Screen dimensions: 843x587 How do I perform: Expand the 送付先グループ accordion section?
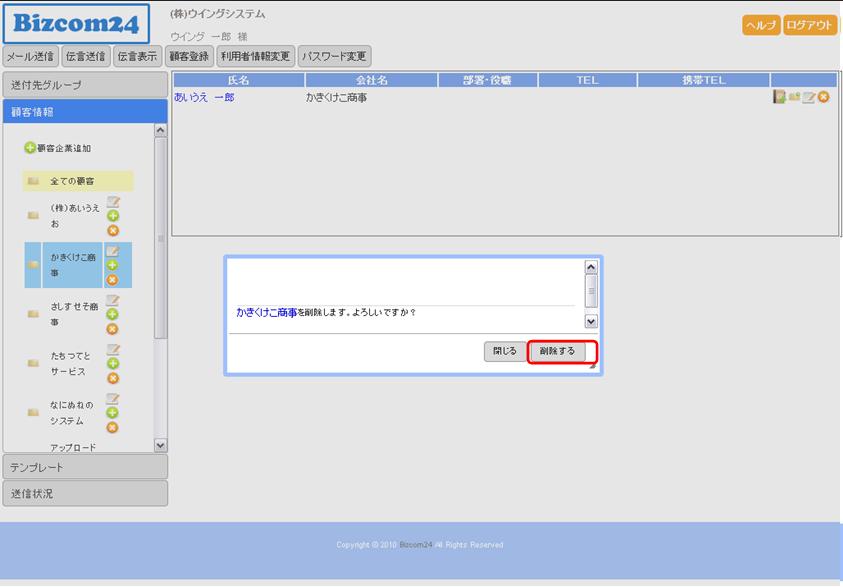[85, 85]
